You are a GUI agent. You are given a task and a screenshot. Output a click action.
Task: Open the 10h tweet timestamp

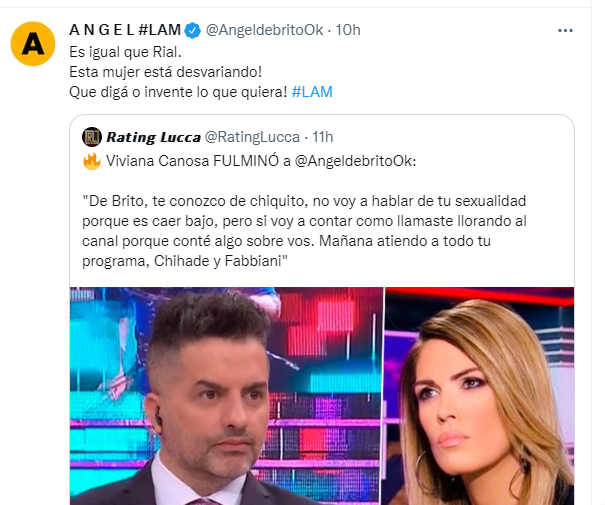click(x=348, y=30)
